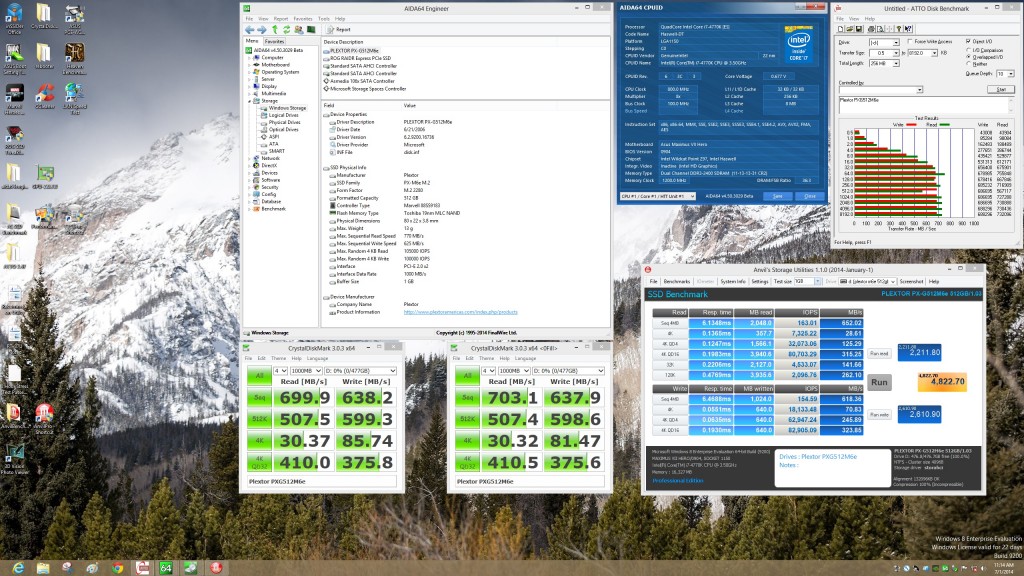Open System Info in Anvil's menu bar
This screenshot has height=576, width=1024.
point(733,281)
